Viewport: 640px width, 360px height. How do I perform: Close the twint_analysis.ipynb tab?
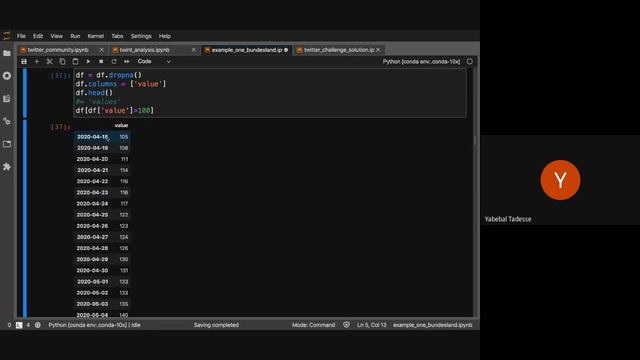coord(194,50)
